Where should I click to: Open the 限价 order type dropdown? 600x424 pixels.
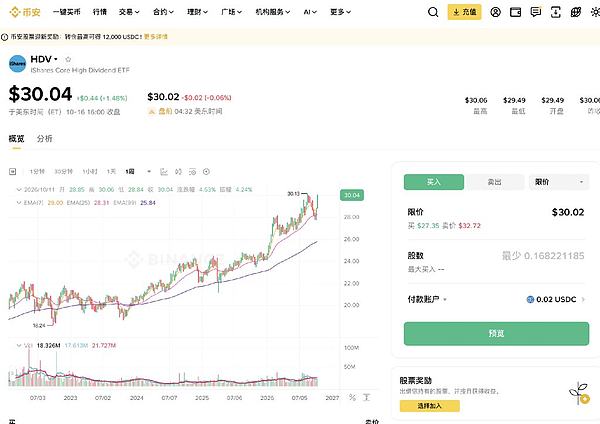pos(559,182)
